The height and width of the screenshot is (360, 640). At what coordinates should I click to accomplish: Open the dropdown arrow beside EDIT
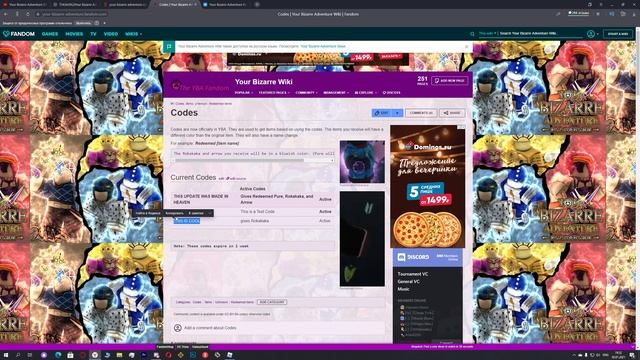[x=398, y=113]
